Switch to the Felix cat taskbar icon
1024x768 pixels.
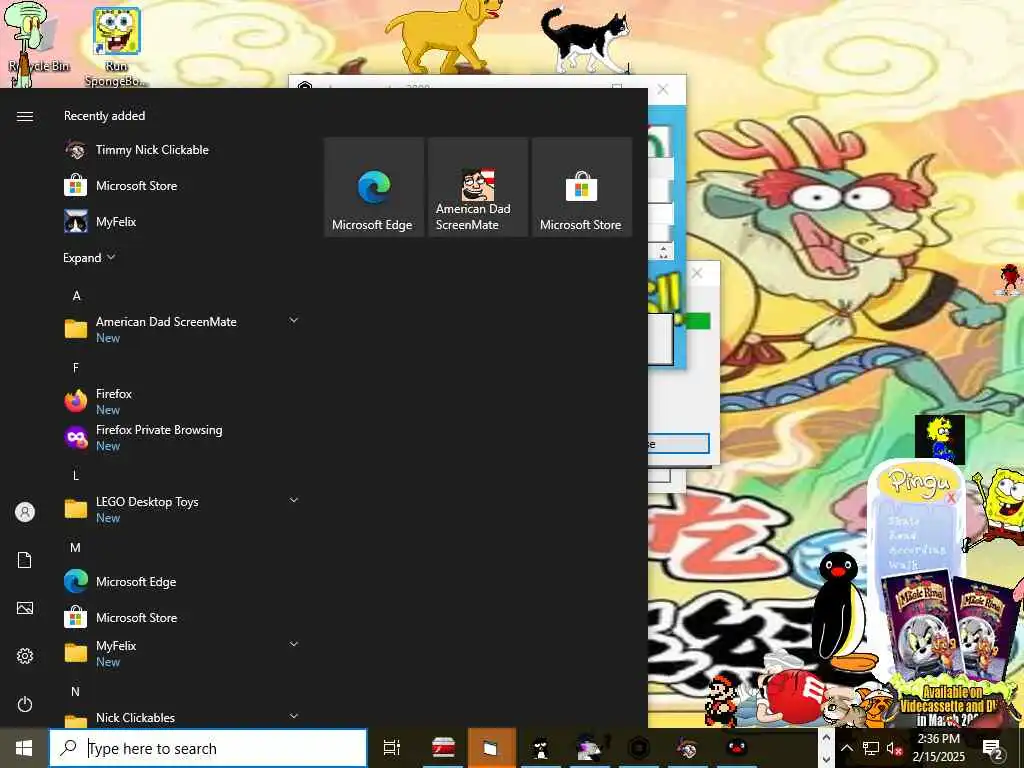tap(540, 748)
